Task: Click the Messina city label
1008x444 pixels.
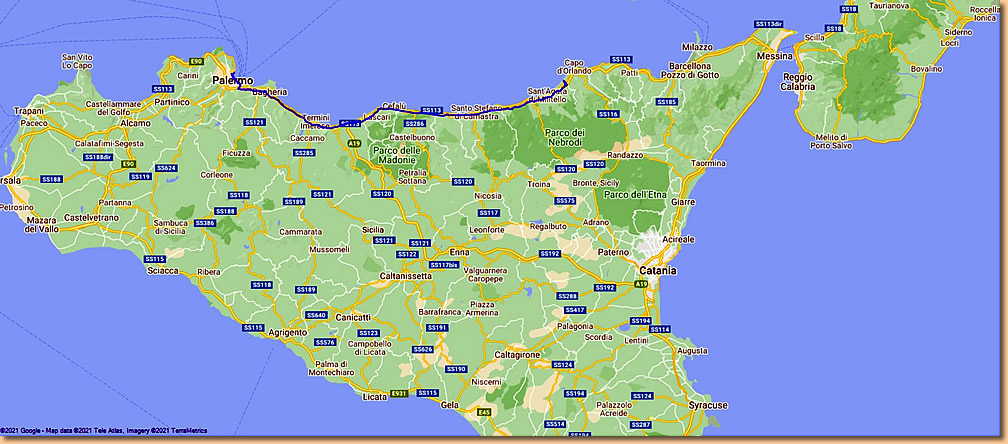Action: [773, 56]
